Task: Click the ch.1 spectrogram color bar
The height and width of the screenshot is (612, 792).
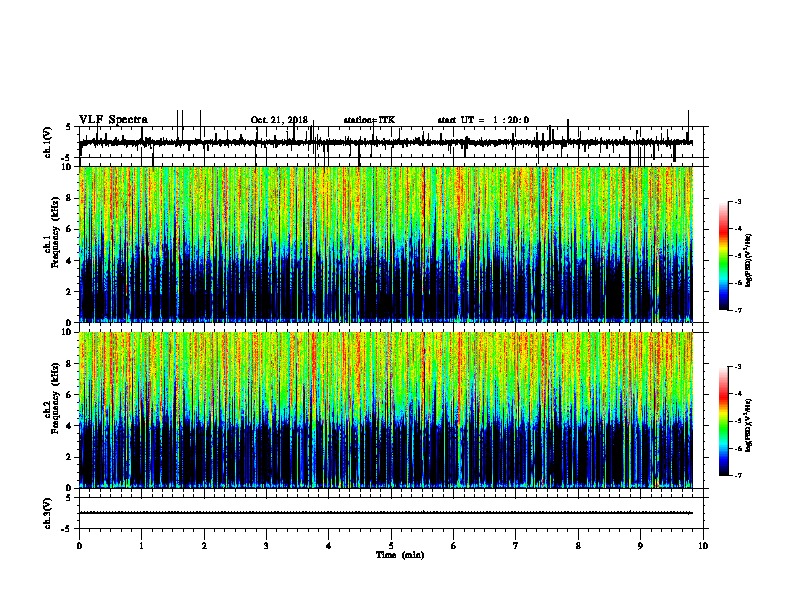Action: 723,256
